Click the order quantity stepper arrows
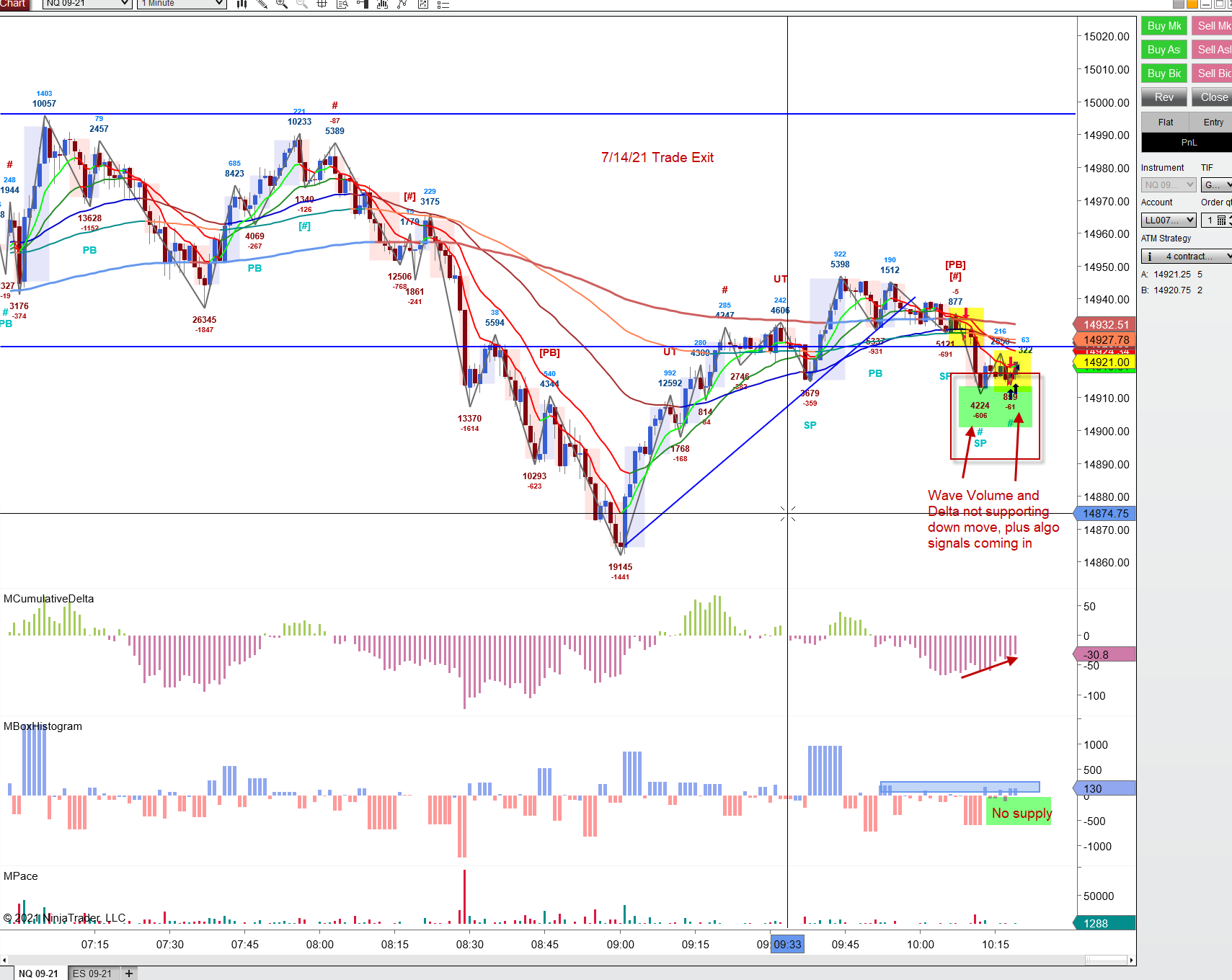1232x980 pixels. pos(1229,220)
